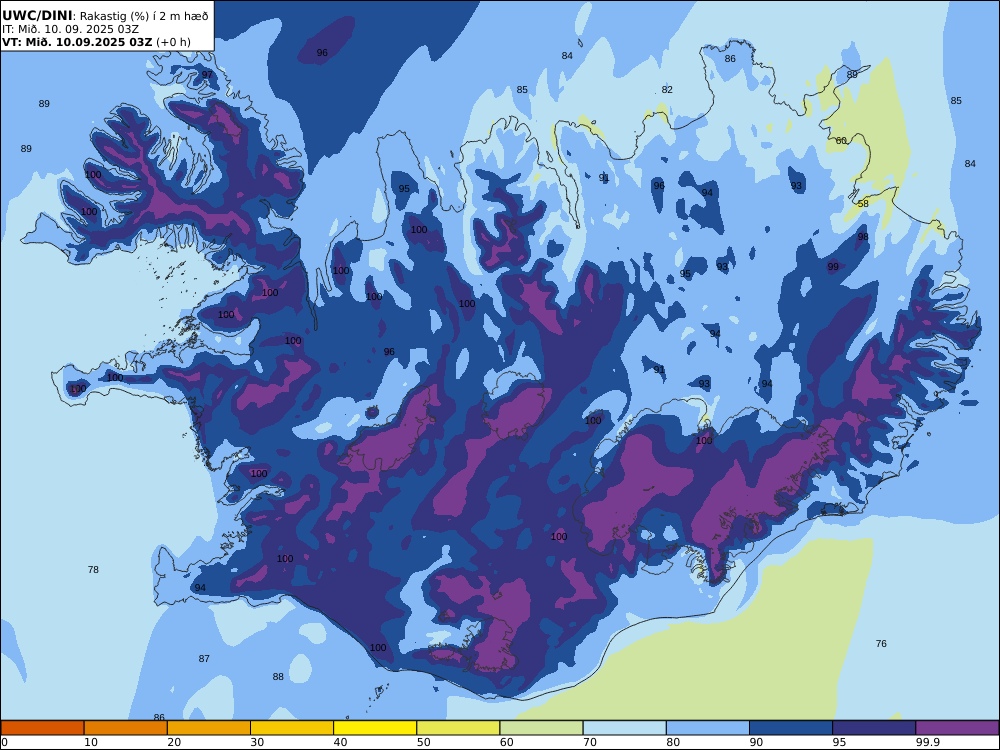
Task: Click the '30' tick label under the legend
Action: click(x=257, y=742)
